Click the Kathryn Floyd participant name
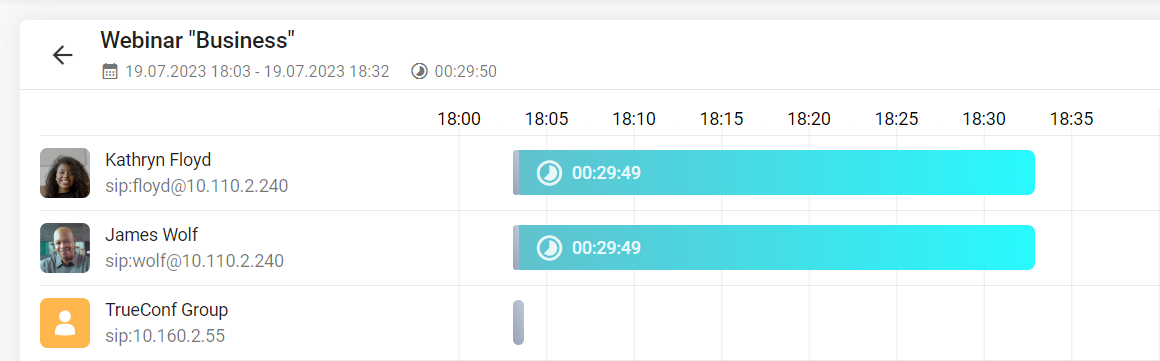The width and height of the screenshot is (1160, 361). (x=158, y=160)
